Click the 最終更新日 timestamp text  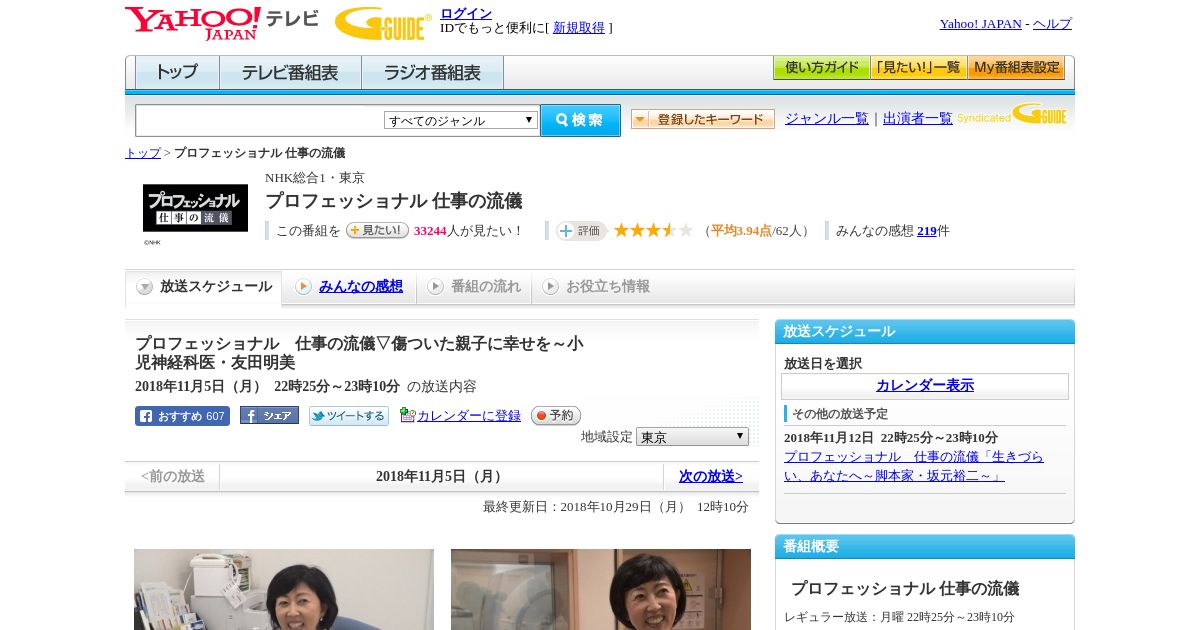(616, 507)
